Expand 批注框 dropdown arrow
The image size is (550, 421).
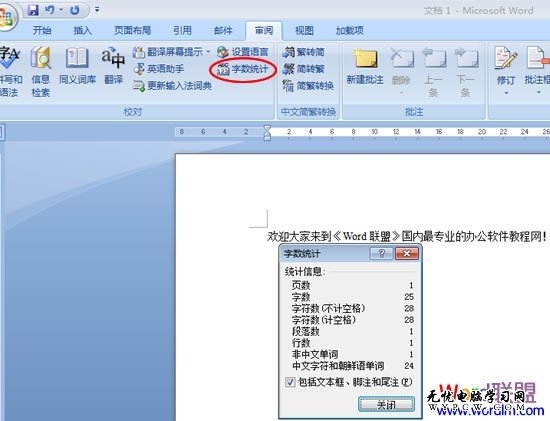click(538, 93)
